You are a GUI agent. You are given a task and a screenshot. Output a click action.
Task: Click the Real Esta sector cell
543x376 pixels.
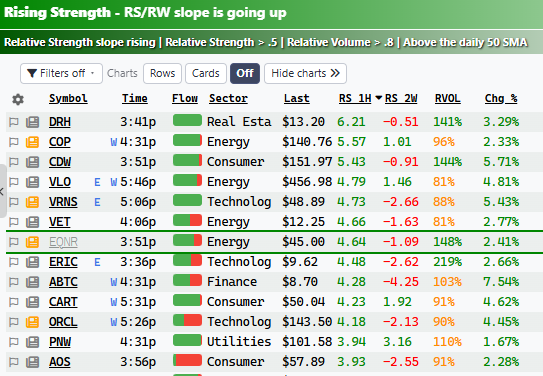239,122
